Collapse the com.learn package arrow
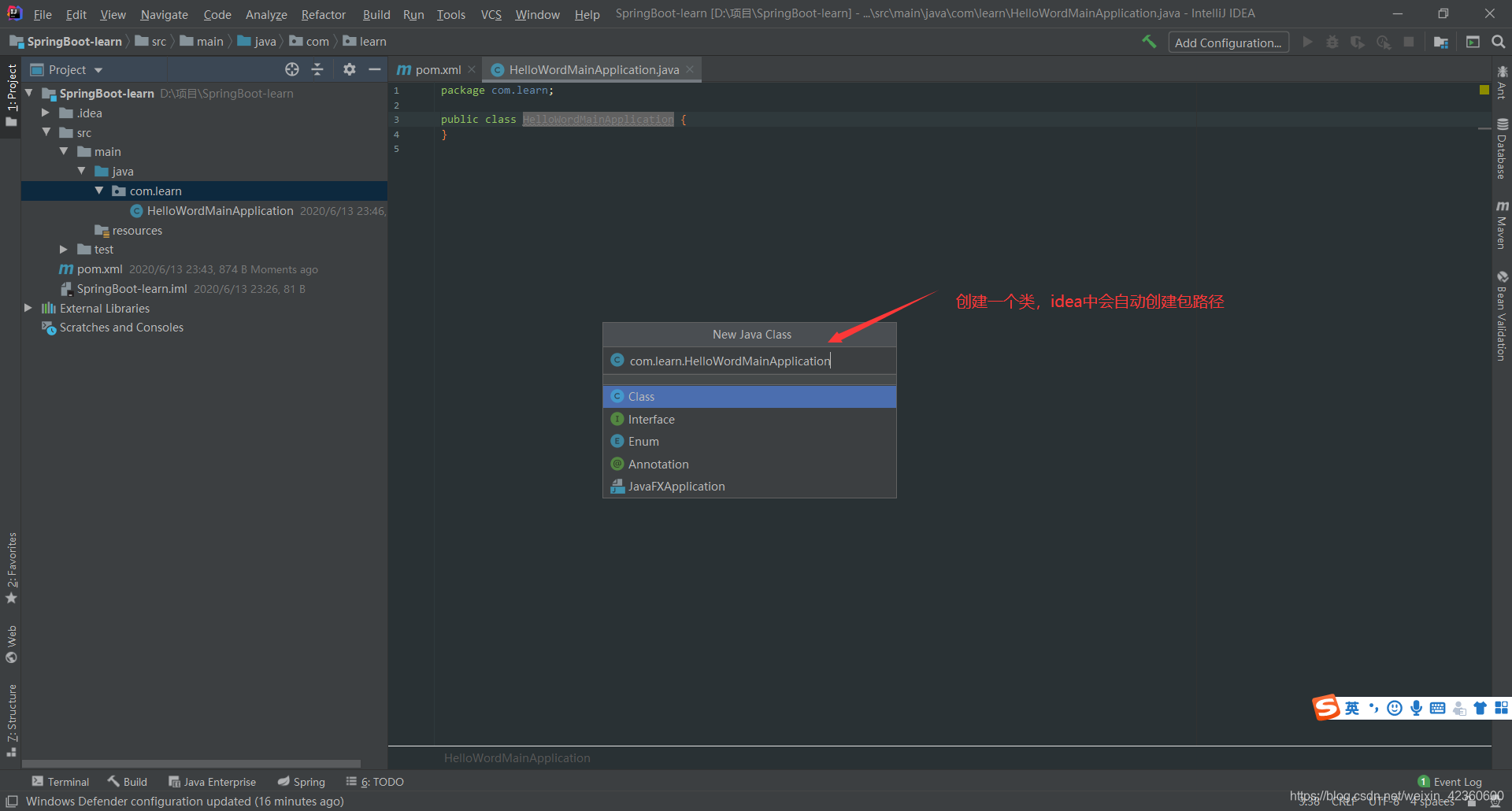 click(99, 191)
